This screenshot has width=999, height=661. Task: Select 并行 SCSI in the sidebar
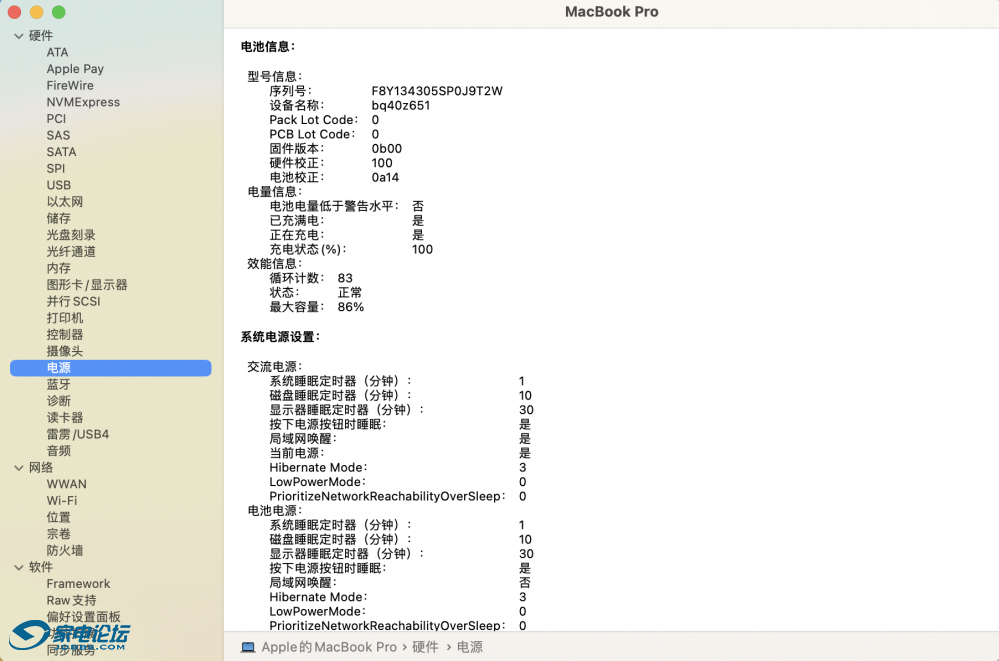tap(73, 301)
